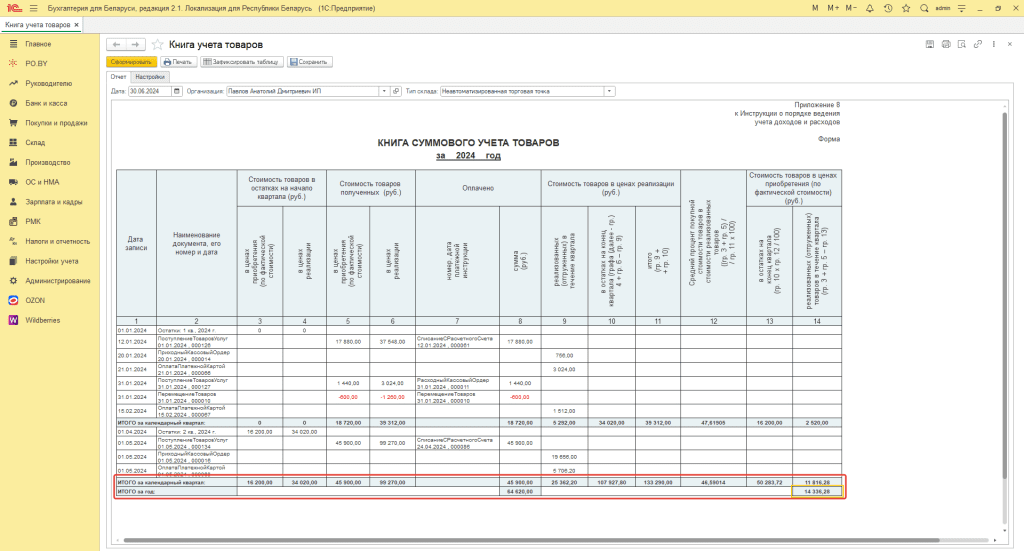Click the ИТОГО за год row label
1024x551 pixels.
[x=136, y=491]
